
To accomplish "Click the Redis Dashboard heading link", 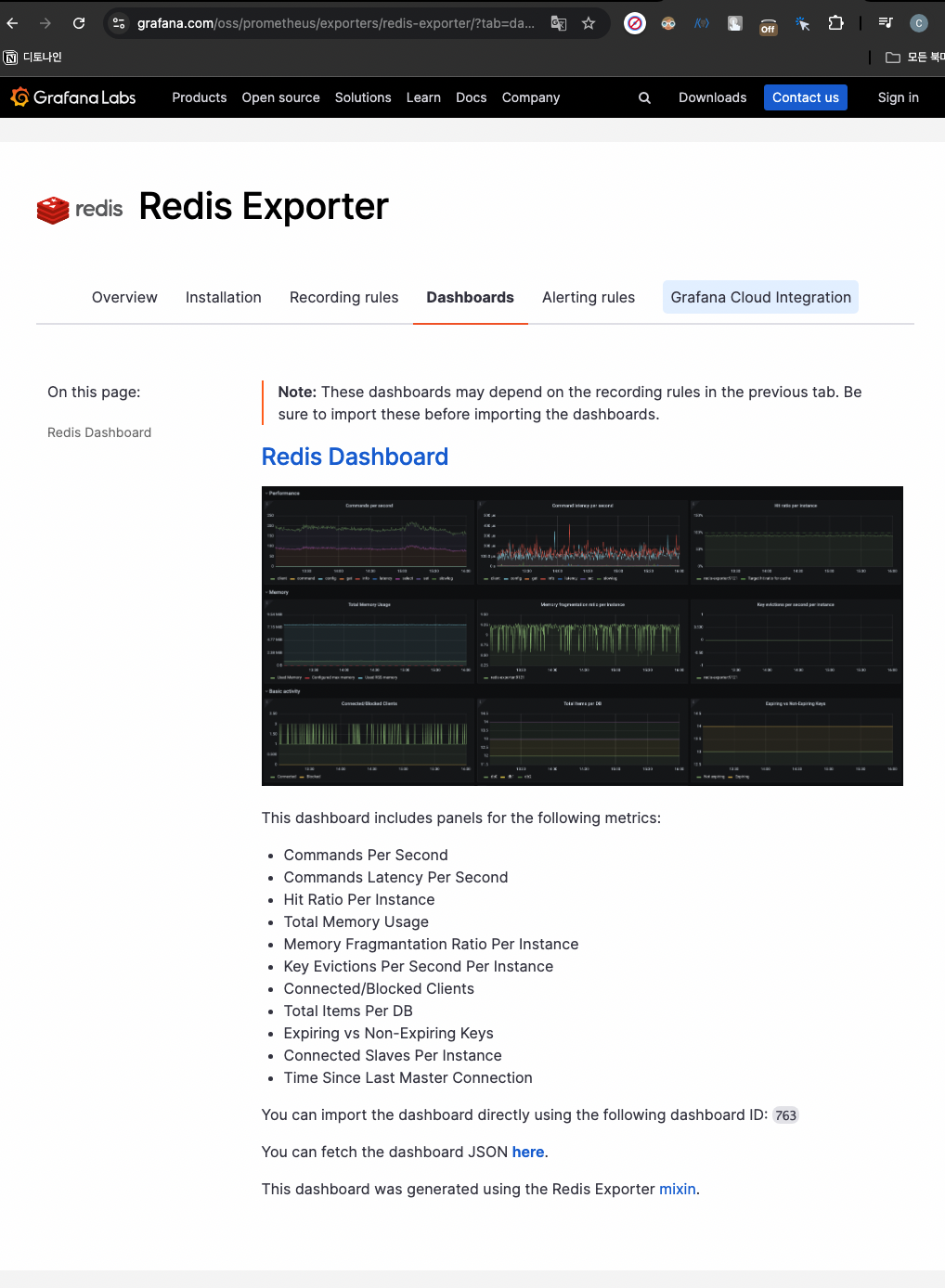I will (x=356, y=457).
